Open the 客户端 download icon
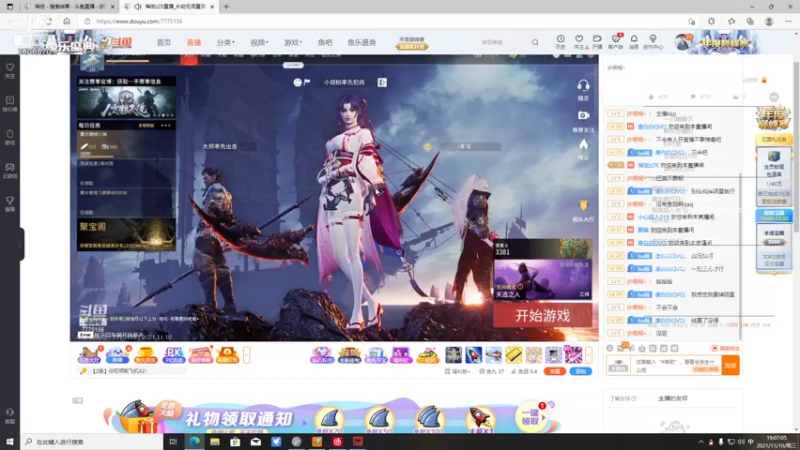Viewport: 800px width, 450px height. pyautogui.click(x=615, y=42)
